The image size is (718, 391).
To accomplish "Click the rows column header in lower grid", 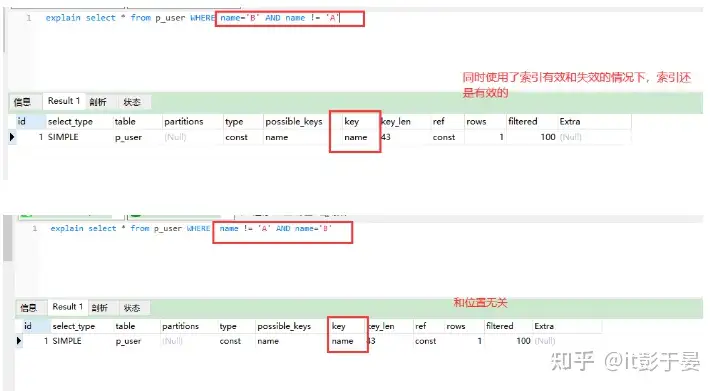I will click(465, 326).
